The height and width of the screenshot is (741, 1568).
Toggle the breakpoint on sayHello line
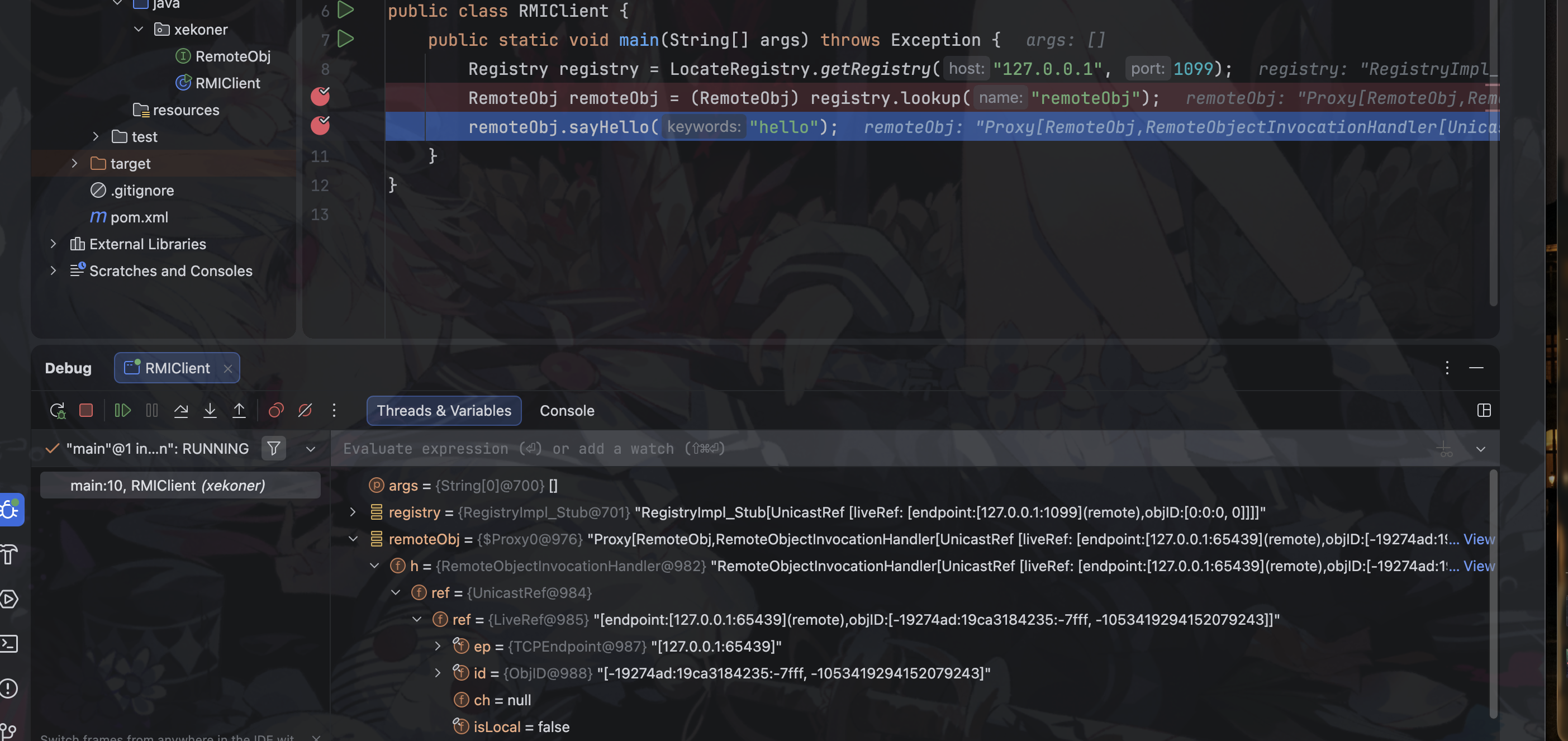click(x=321, y=126)
